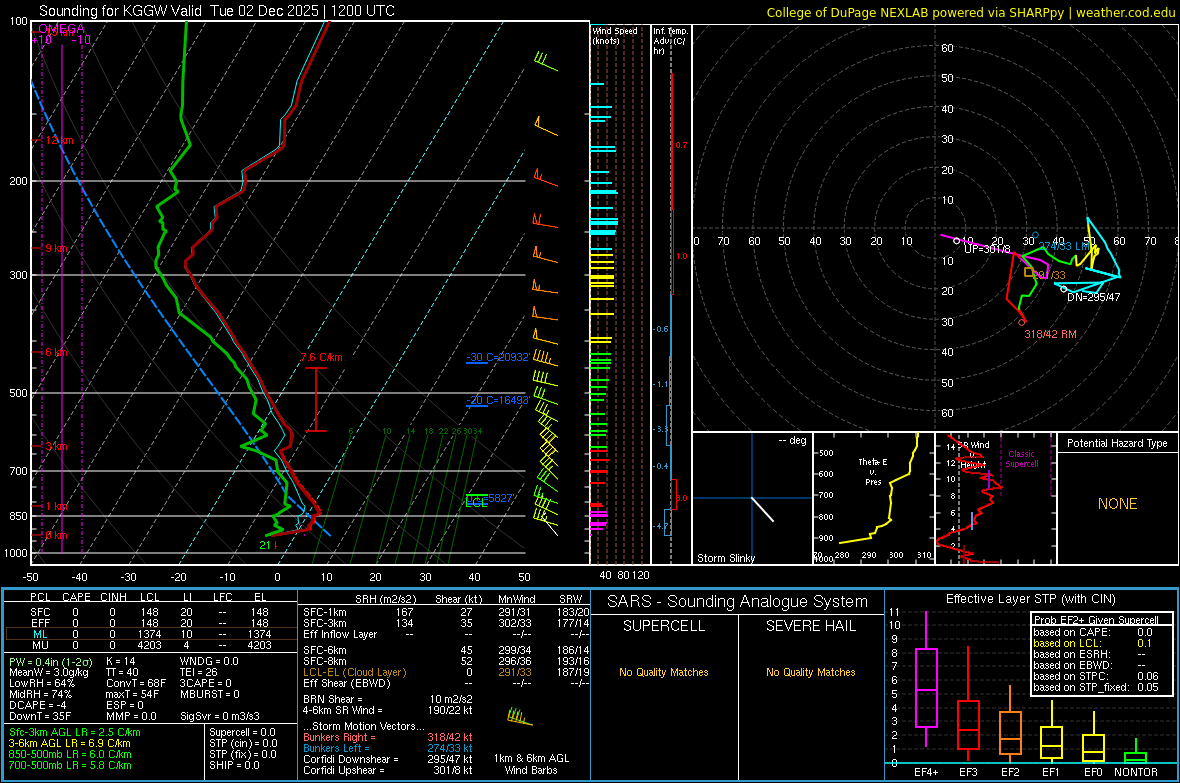
Task: Click the Bunkers Right = 318/42 kt row
Action: (x=388, y=738)
